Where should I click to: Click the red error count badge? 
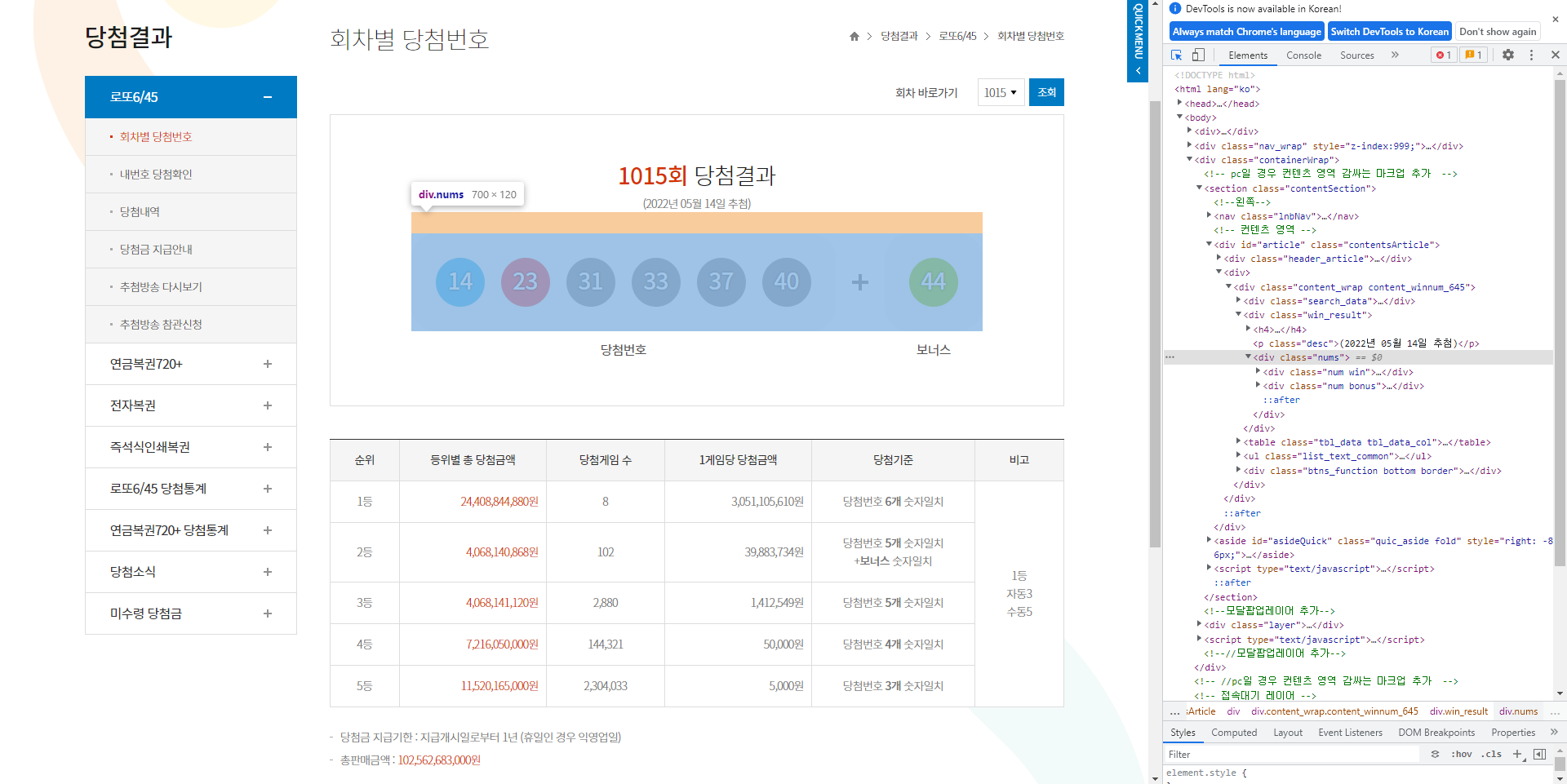pos(1444,55)
